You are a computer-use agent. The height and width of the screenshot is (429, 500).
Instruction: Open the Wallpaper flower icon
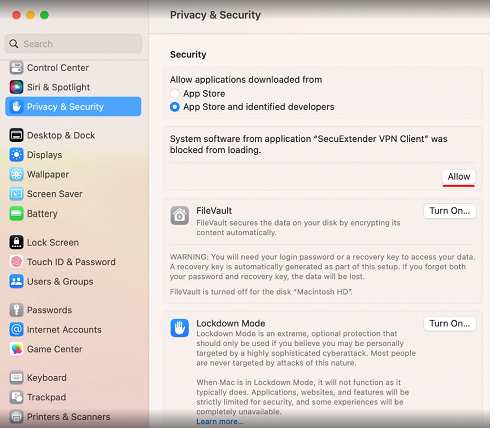point(16,174)
